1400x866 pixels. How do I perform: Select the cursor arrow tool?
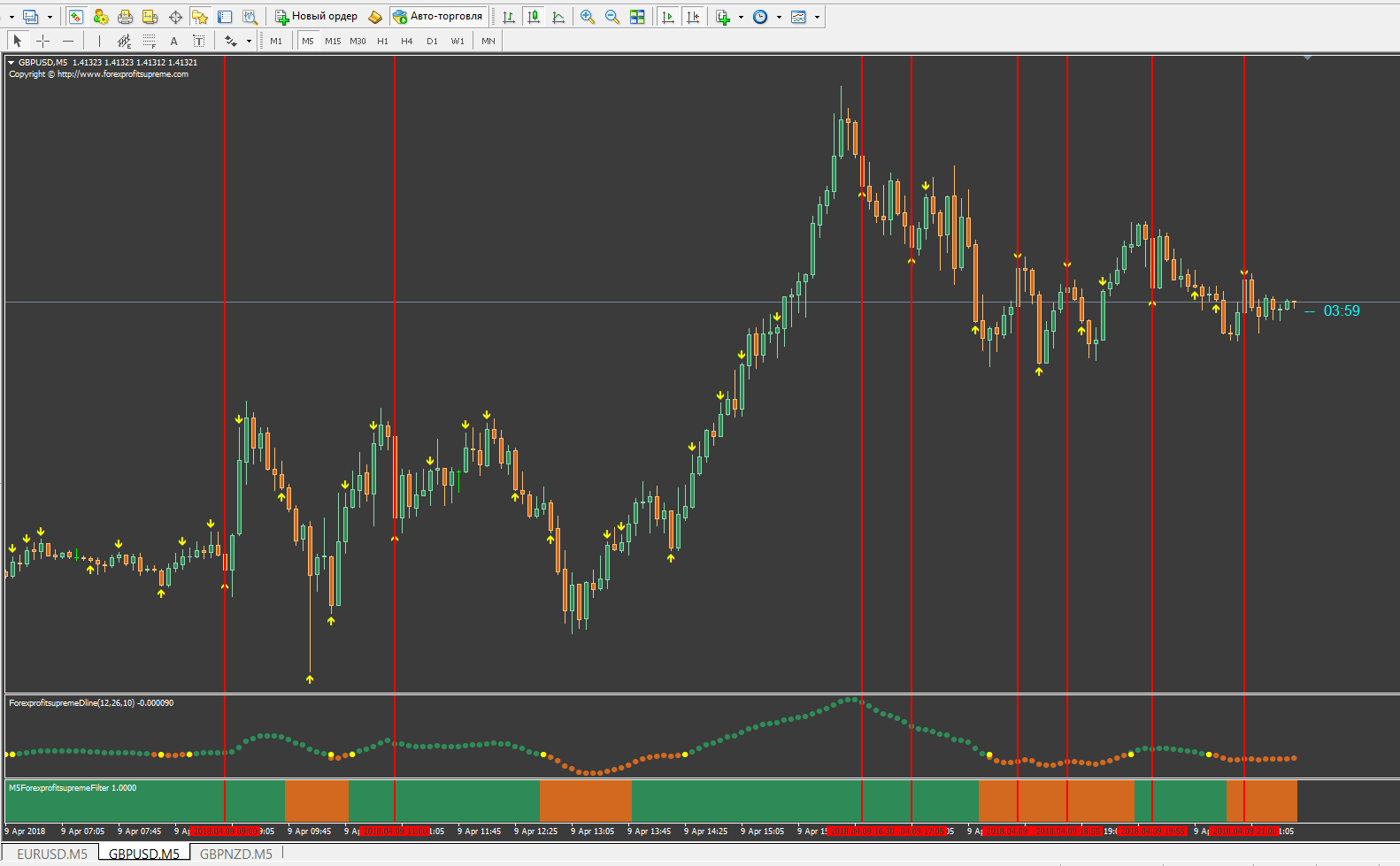point(18,41)
